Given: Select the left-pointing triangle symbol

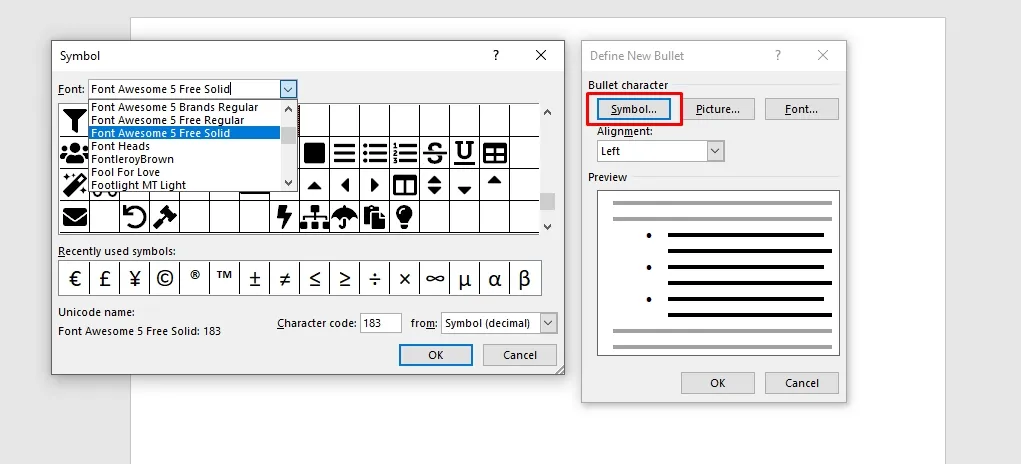Looking at the screenshot, I should click(345, 185).
